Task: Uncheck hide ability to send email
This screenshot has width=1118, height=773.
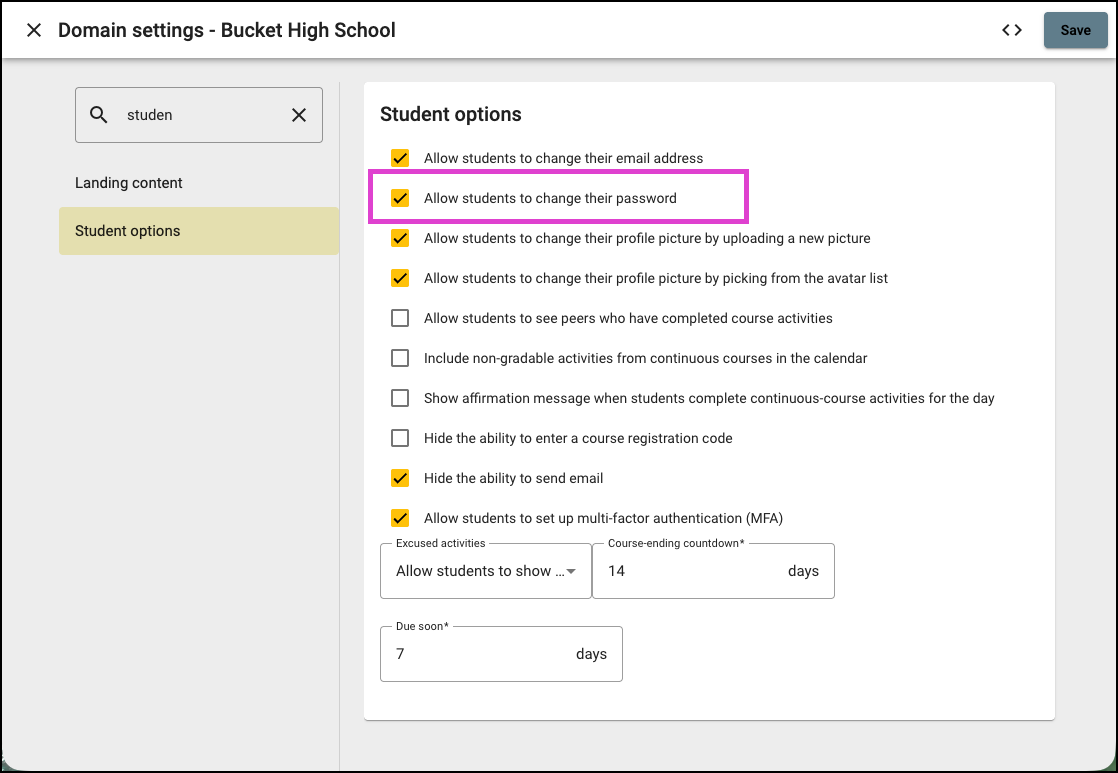Action: 400,478
